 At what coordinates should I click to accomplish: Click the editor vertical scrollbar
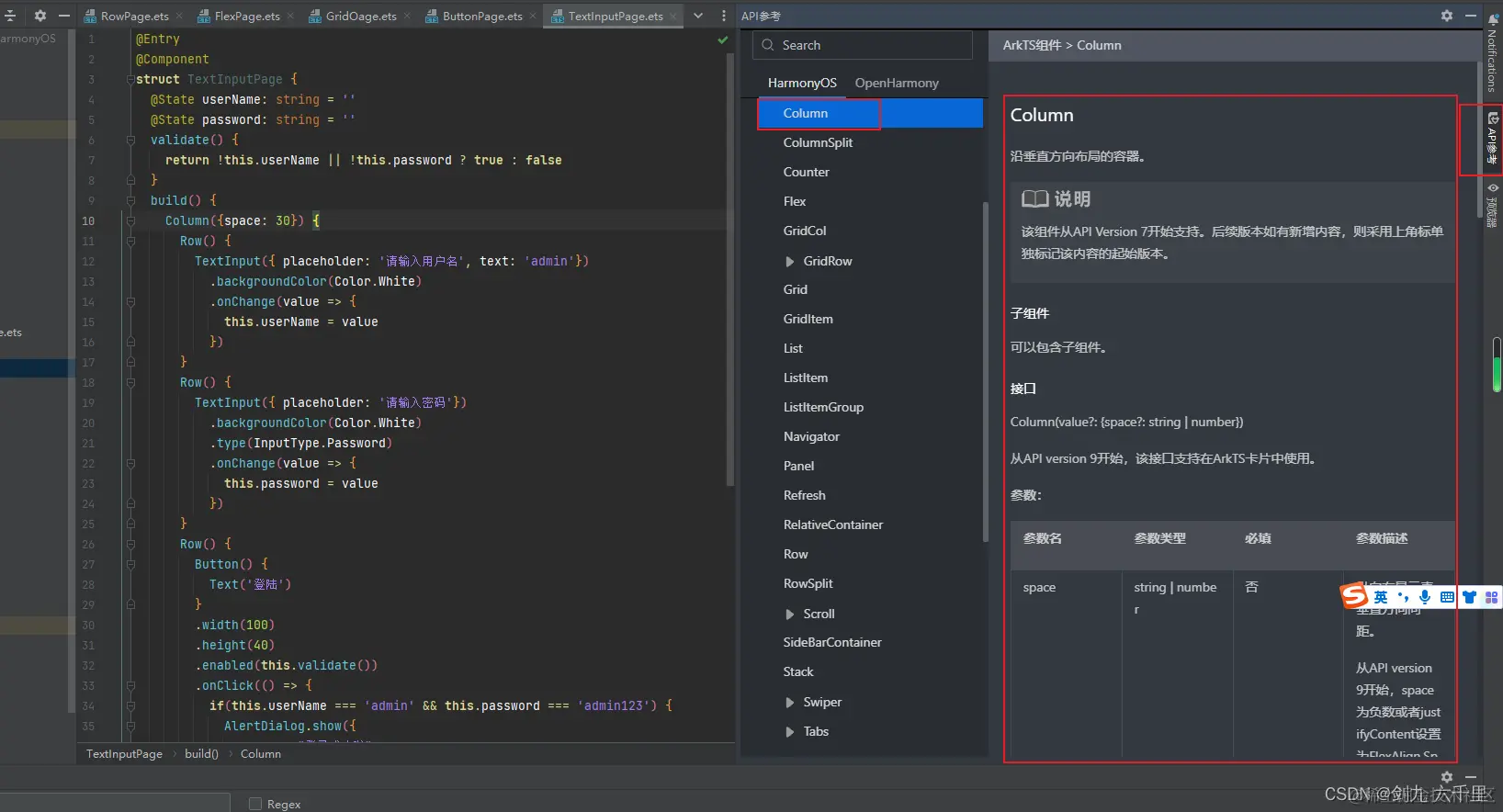tap(730, 271)
